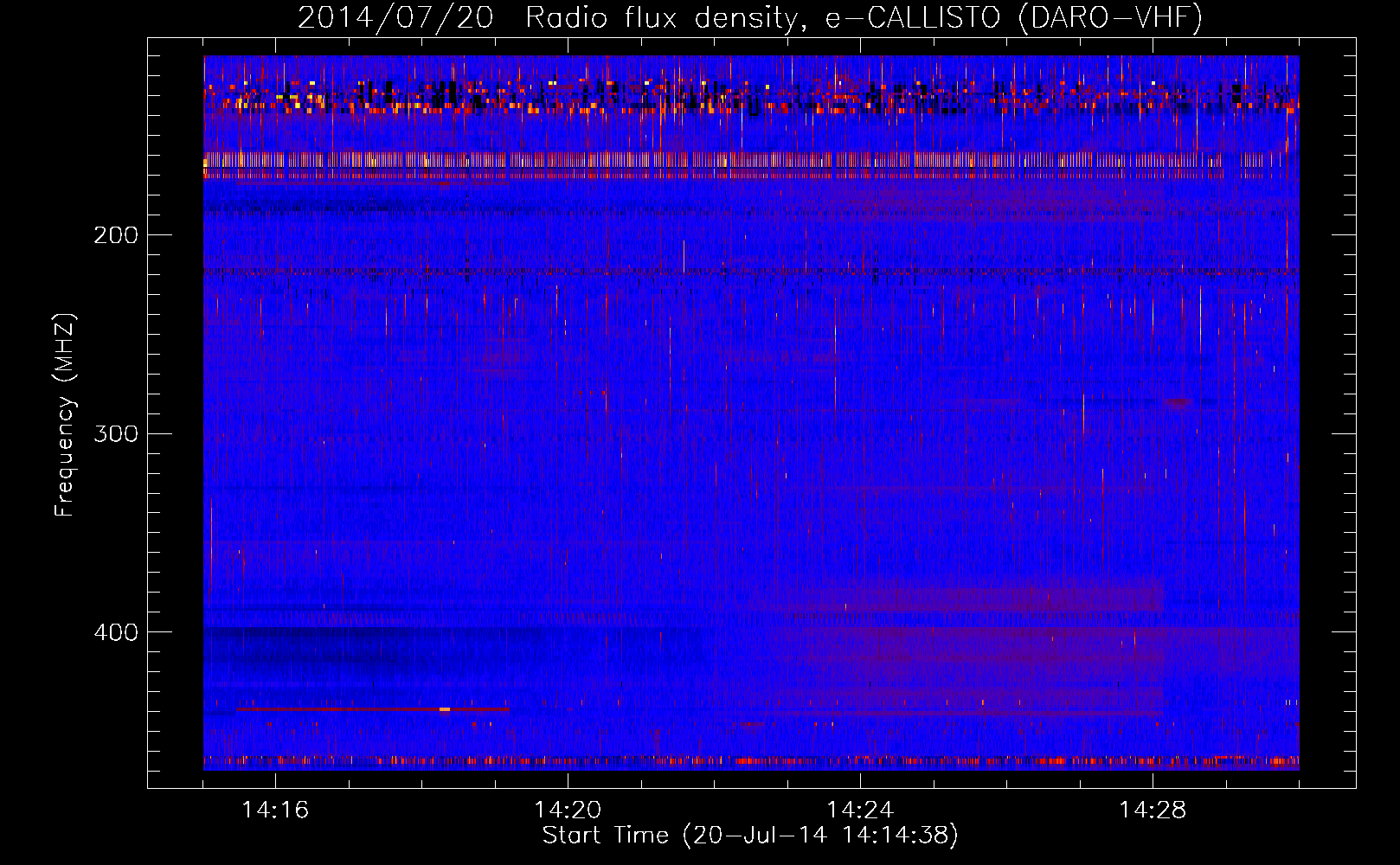This screenshot has width=1400, height=865.
Task: Click the 300 frequency tick label
Action: pos(116,433)
